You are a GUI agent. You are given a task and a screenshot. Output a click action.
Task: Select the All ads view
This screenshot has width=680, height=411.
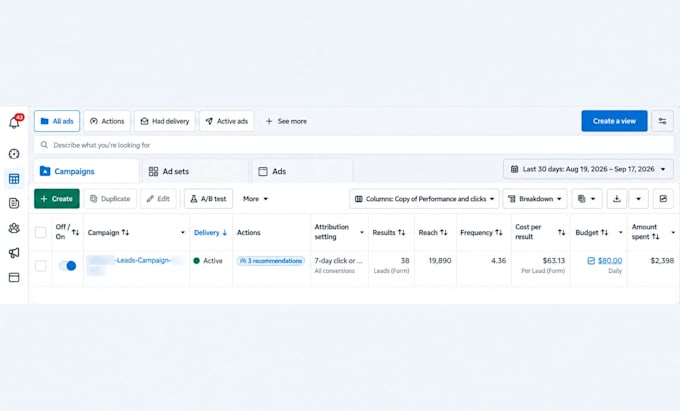57,121
